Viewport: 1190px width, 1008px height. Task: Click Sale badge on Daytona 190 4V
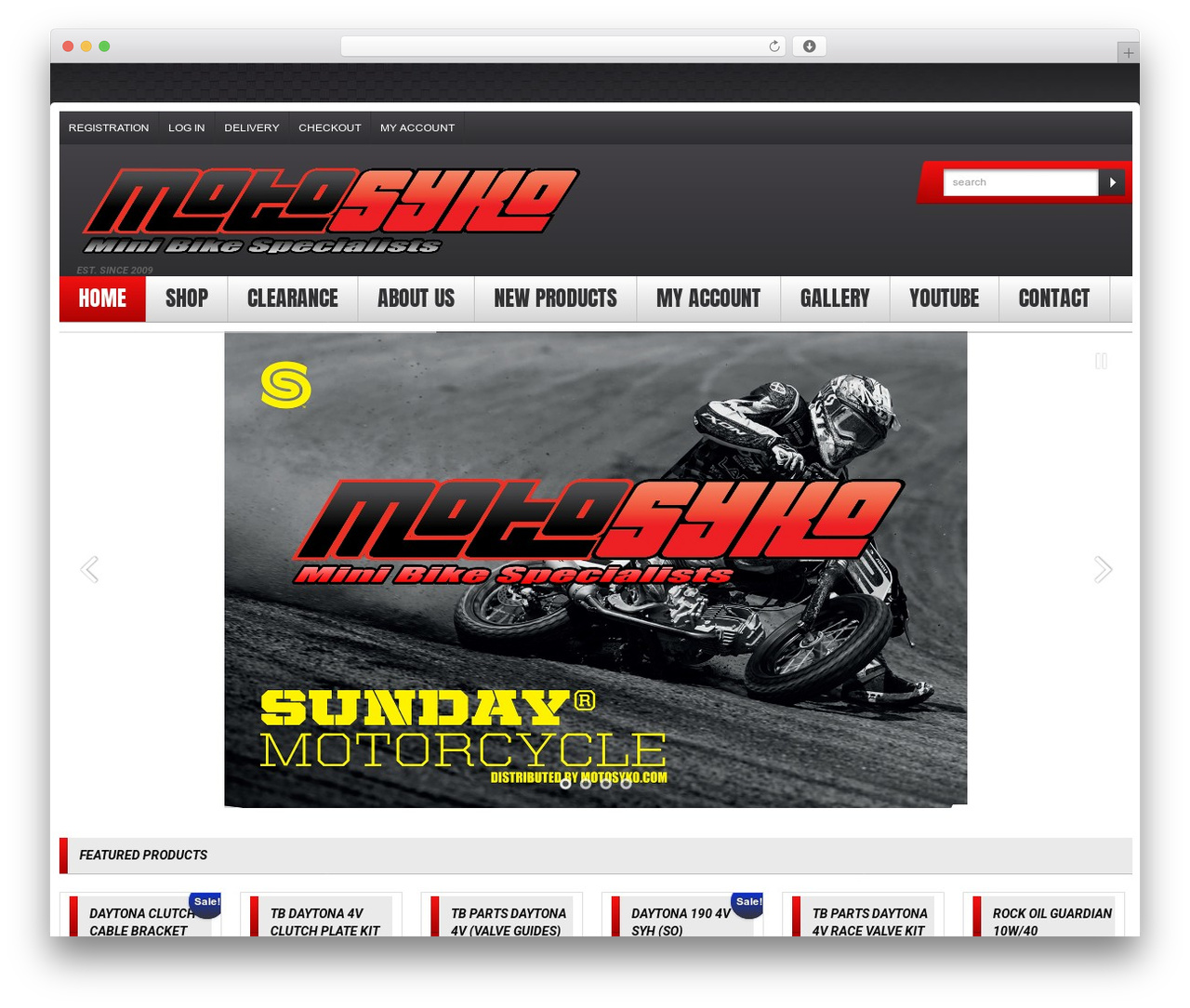748,903
